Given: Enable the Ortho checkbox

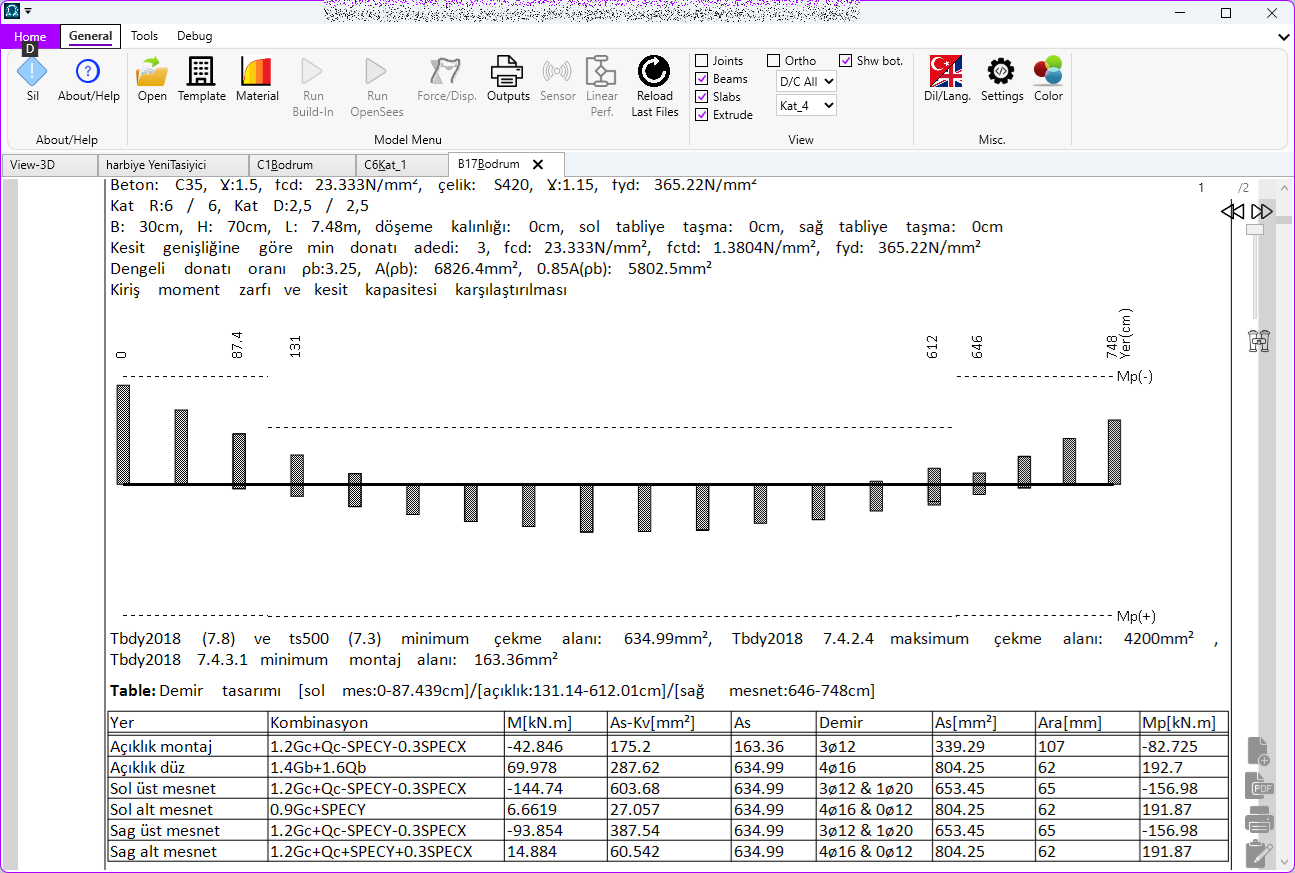Looking at the screenshot, I should pyautogui.click(x=774, y=61).
